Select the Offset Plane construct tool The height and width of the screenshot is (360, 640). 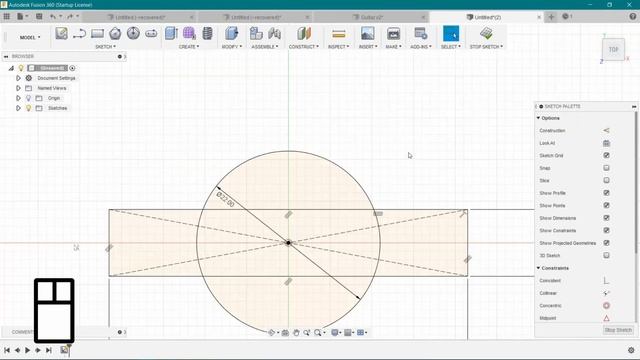tap(304, 33)
